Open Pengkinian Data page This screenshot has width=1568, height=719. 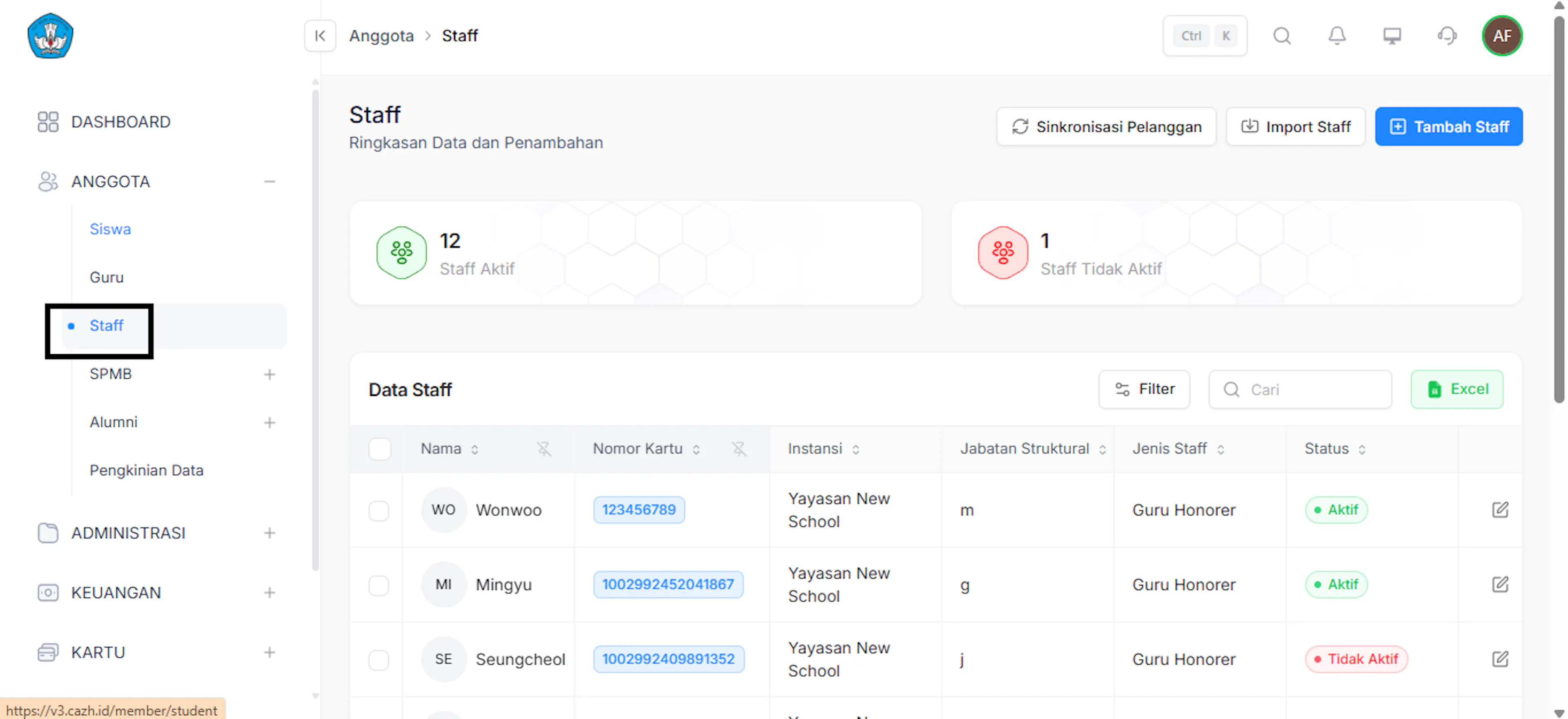[x=146, y=470]
